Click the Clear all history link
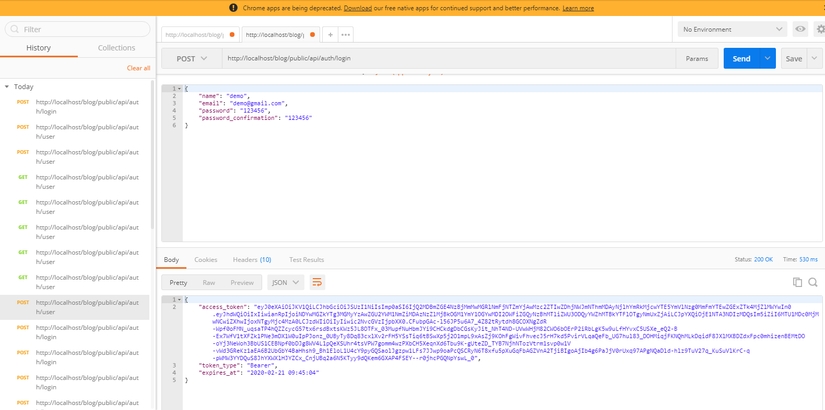Image resolution: width=825 pixels, height=410 pixels. click(138, 68)
